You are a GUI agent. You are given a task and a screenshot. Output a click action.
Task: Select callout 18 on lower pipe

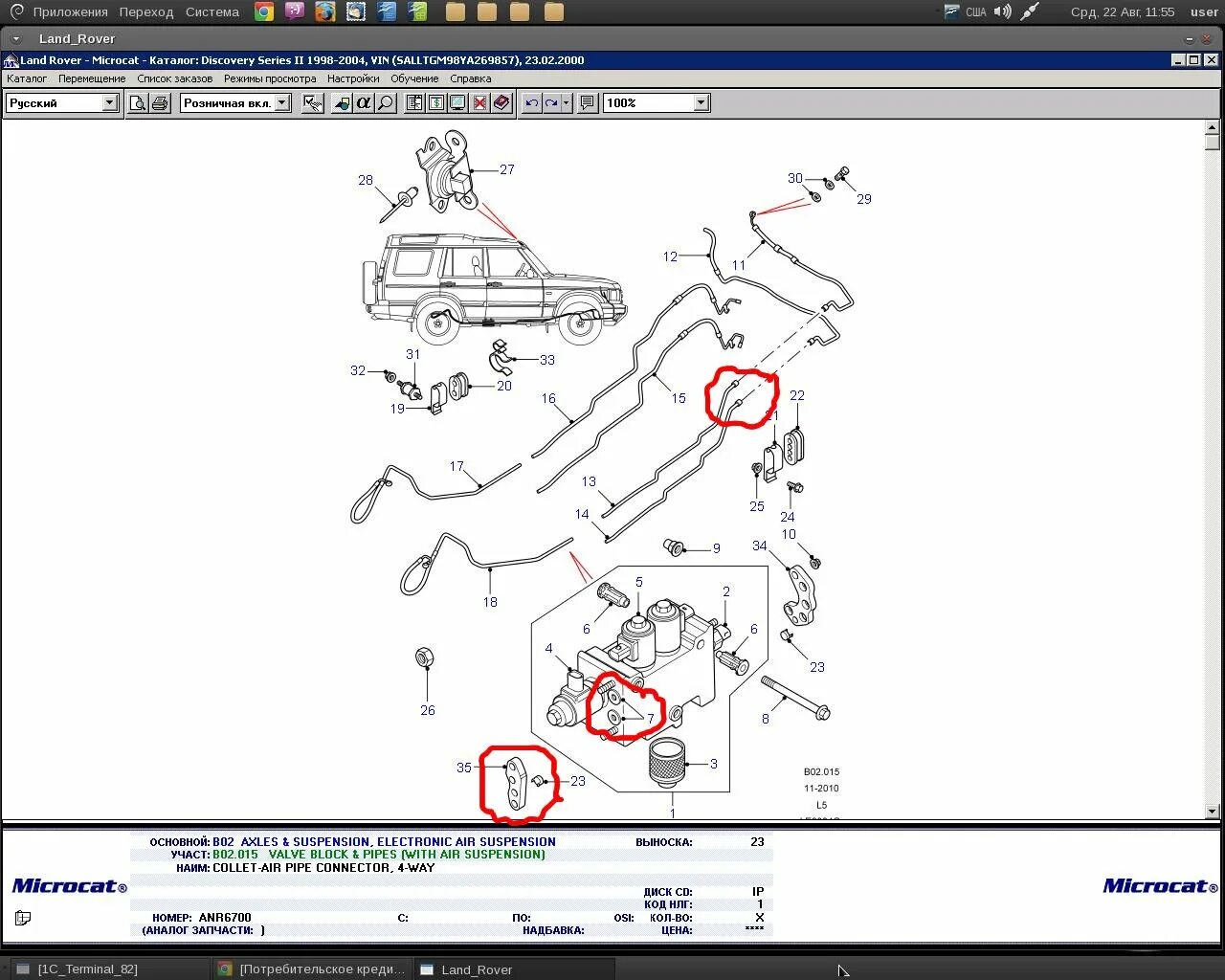click(490, 602)
